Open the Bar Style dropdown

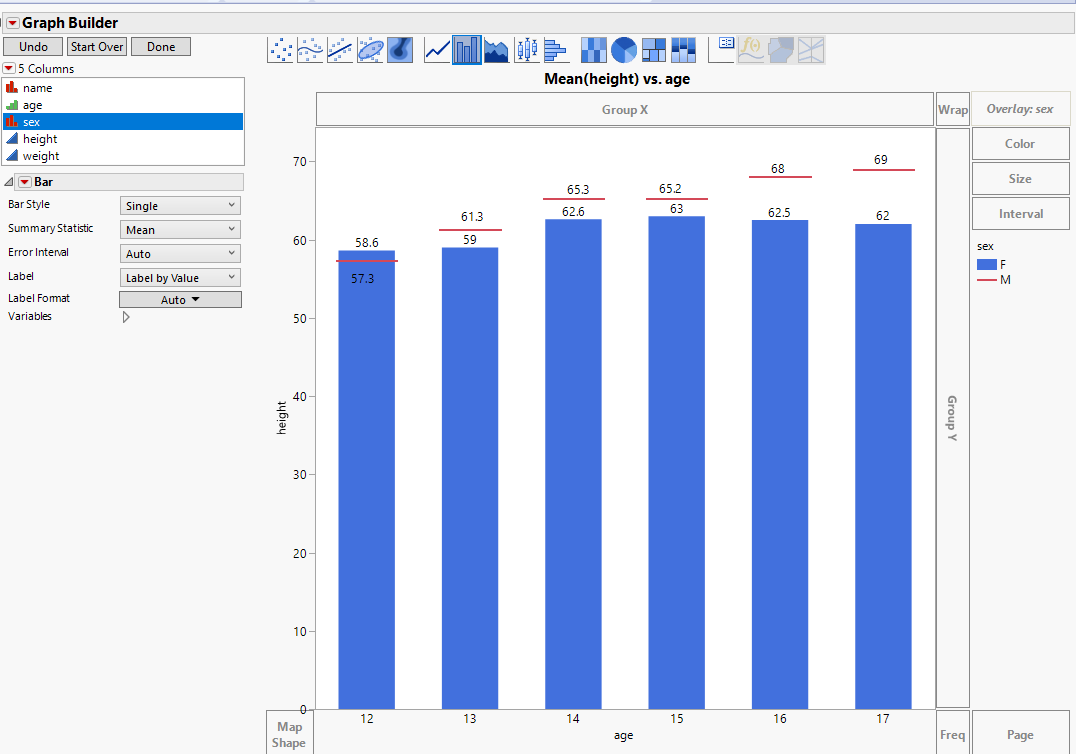179,205
